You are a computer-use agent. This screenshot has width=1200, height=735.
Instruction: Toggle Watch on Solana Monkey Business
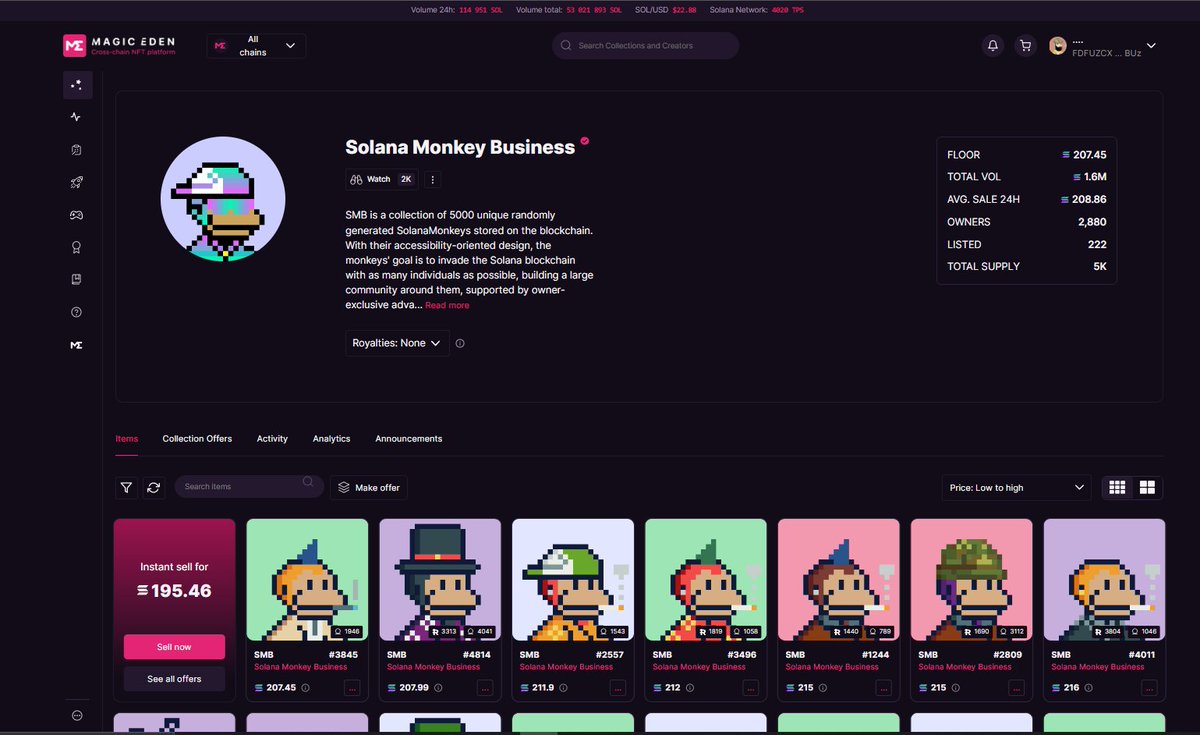pos(380,179)
